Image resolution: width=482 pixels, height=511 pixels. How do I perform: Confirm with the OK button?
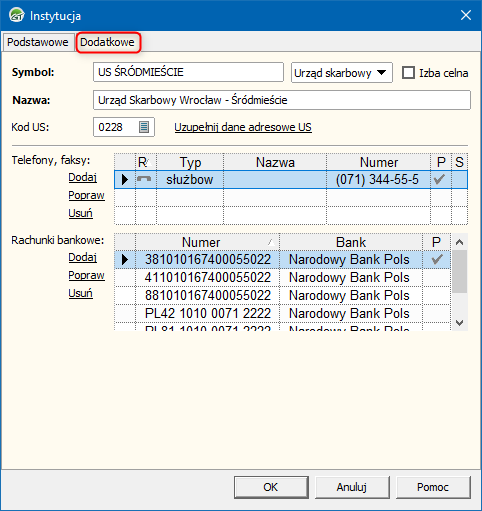(271, 487)
